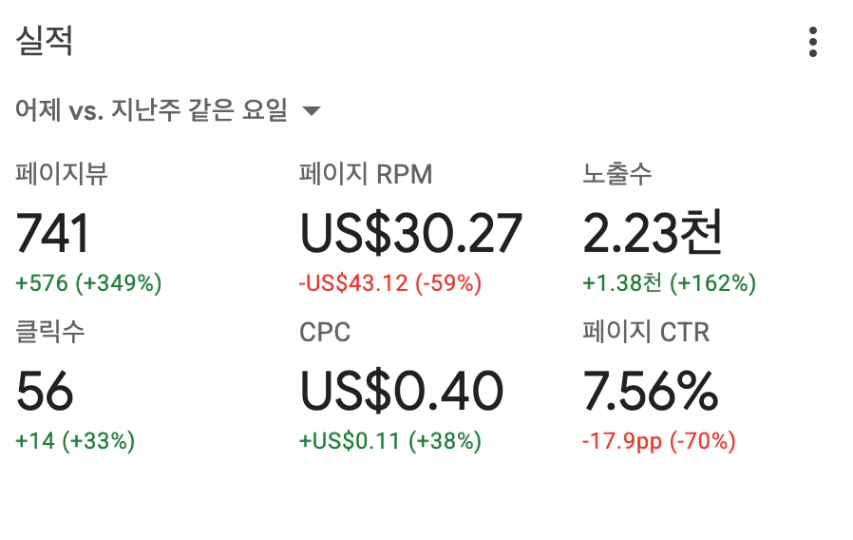Click the 56 clicks value

(45, 391)
